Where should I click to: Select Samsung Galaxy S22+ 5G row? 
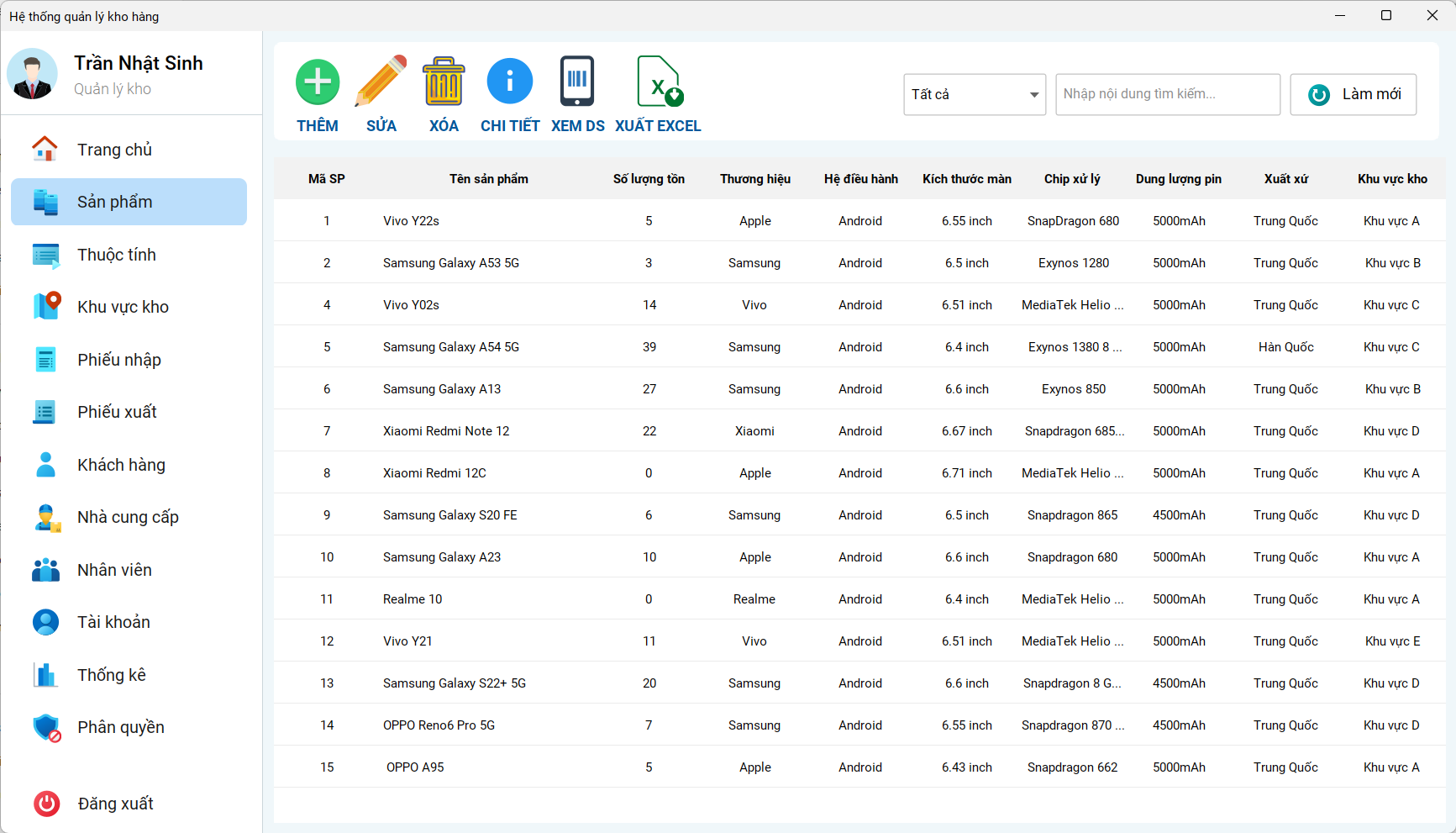(x=859, y=683)
